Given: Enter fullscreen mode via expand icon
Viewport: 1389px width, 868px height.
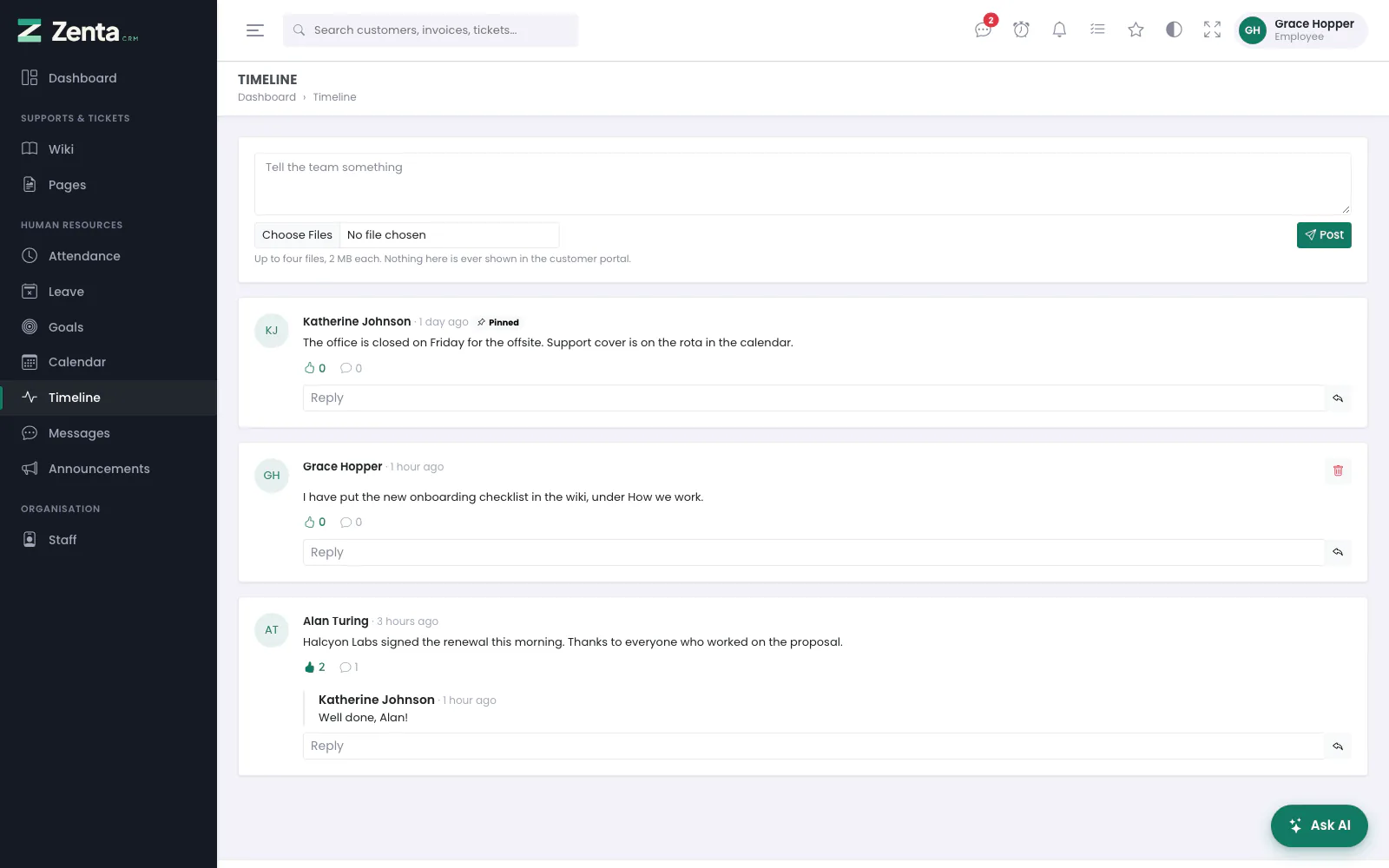Looking at the screenshot, I should pyautogui.click(x=1213, y=30).
